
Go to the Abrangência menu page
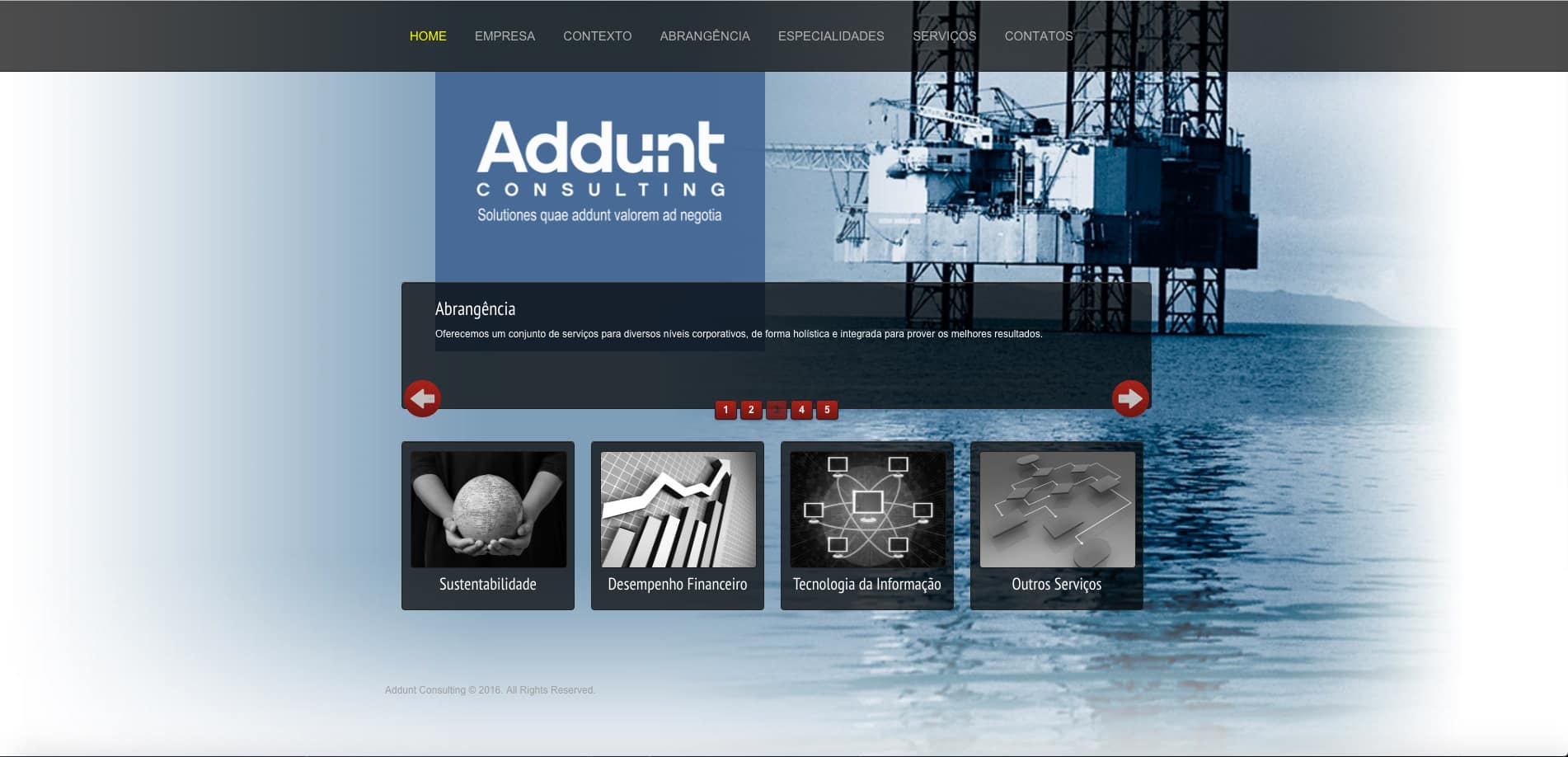pos(705,36)
